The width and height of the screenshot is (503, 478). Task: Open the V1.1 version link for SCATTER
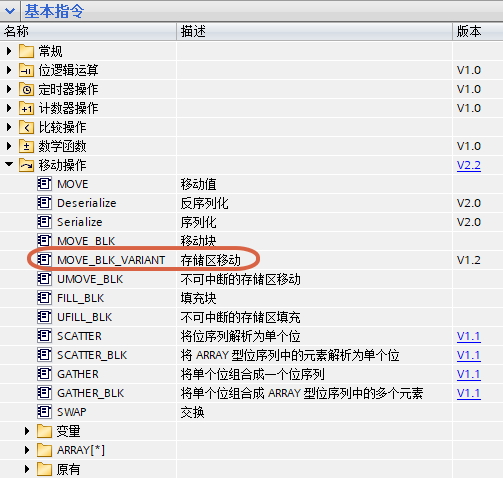click(469, 336)
